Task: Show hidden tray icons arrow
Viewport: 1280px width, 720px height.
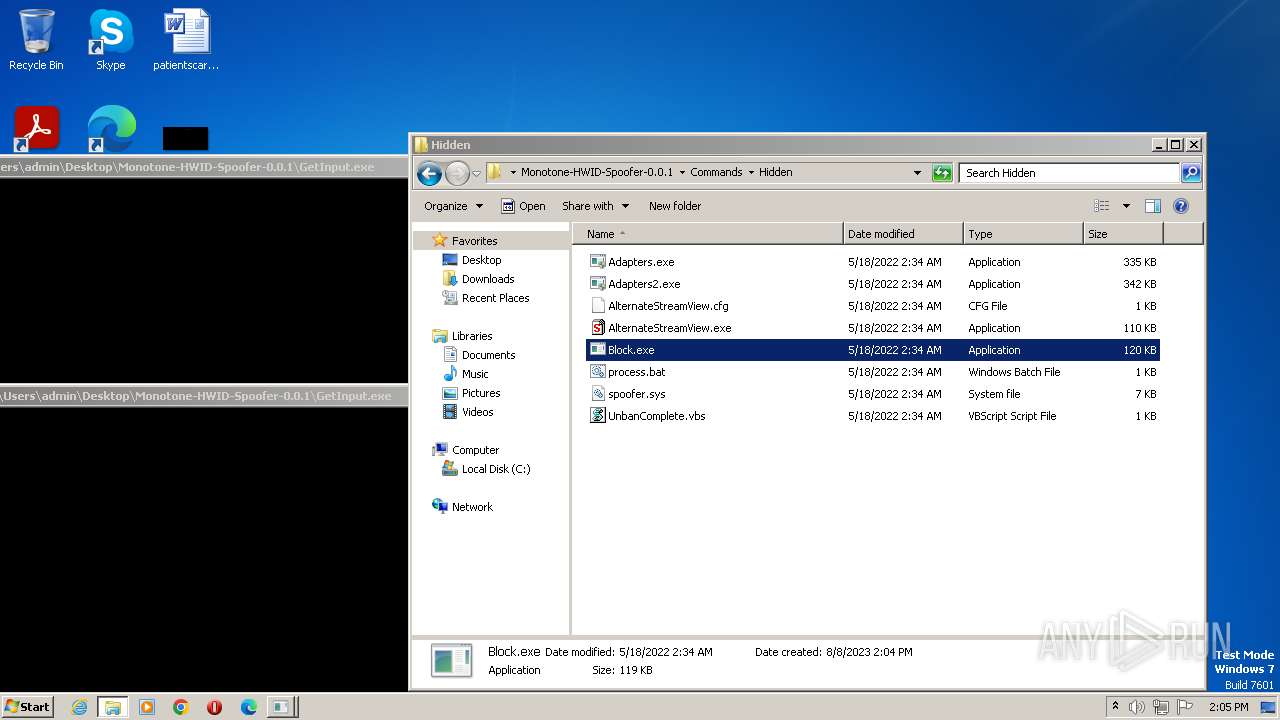Action: coord(1115,707)
